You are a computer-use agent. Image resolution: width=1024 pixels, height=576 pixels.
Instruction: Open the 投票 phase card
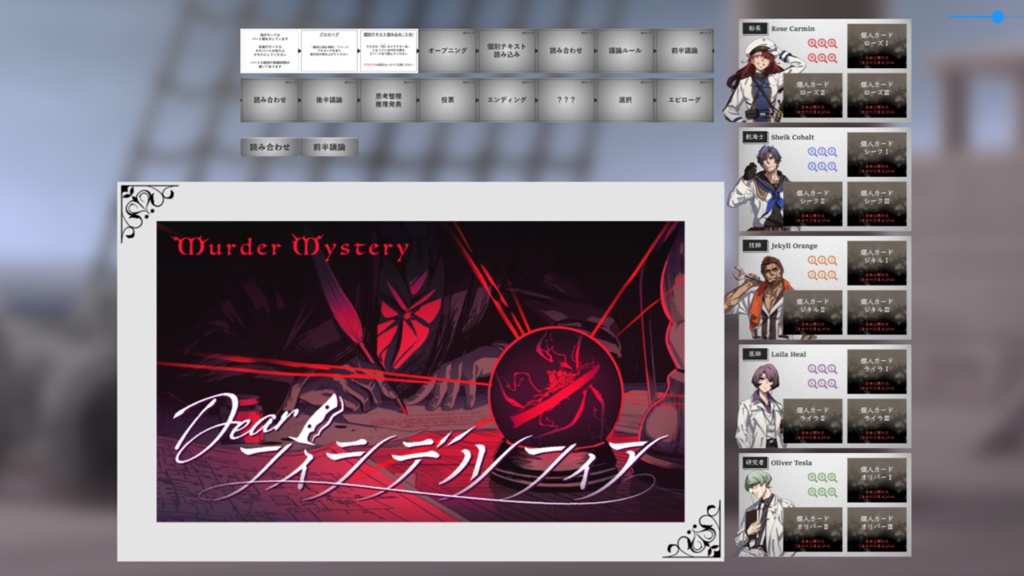point(447,100)
